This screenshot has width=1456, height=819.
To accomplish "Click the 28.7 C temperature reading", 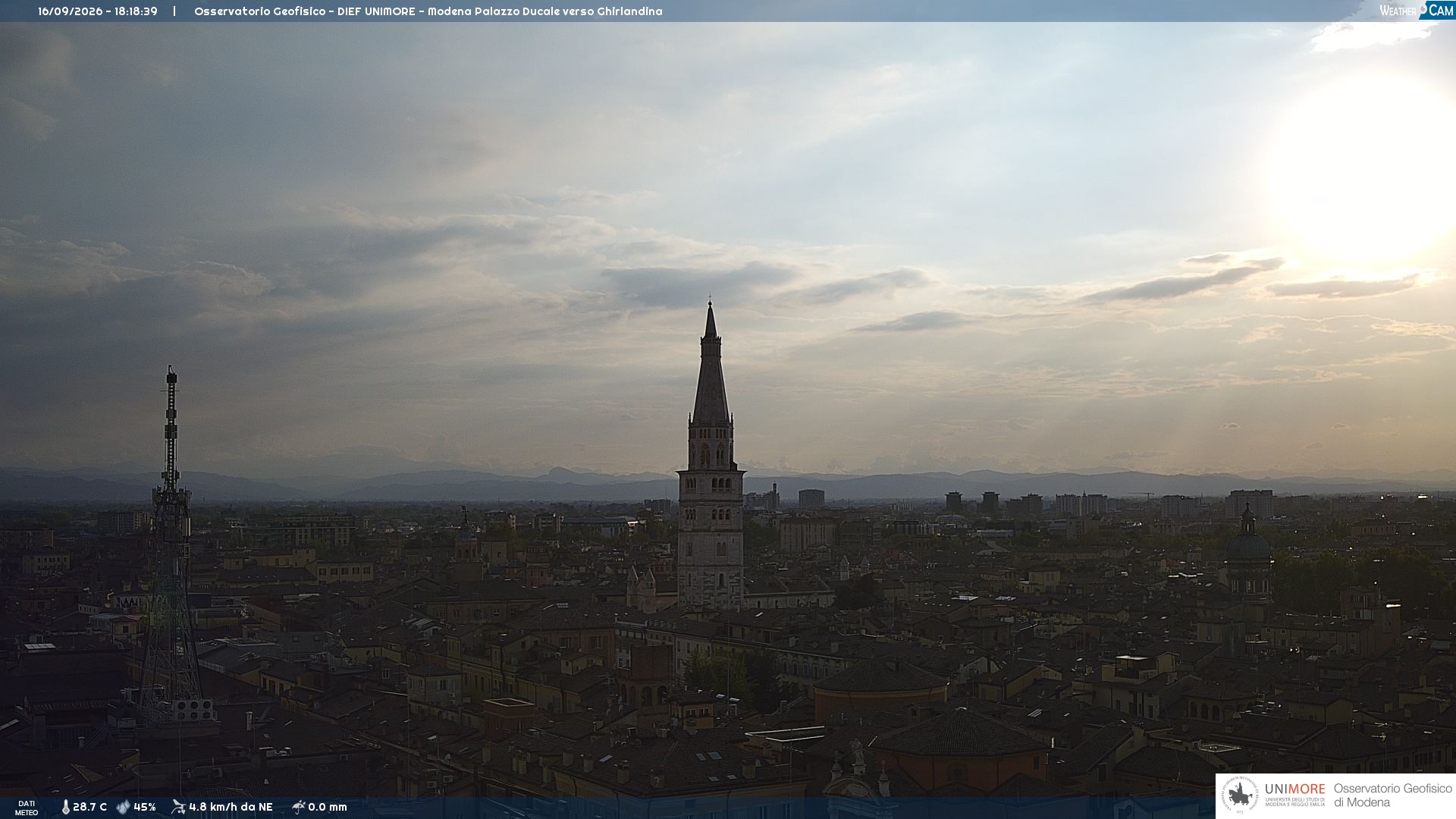I will click(x=89, y=808).
